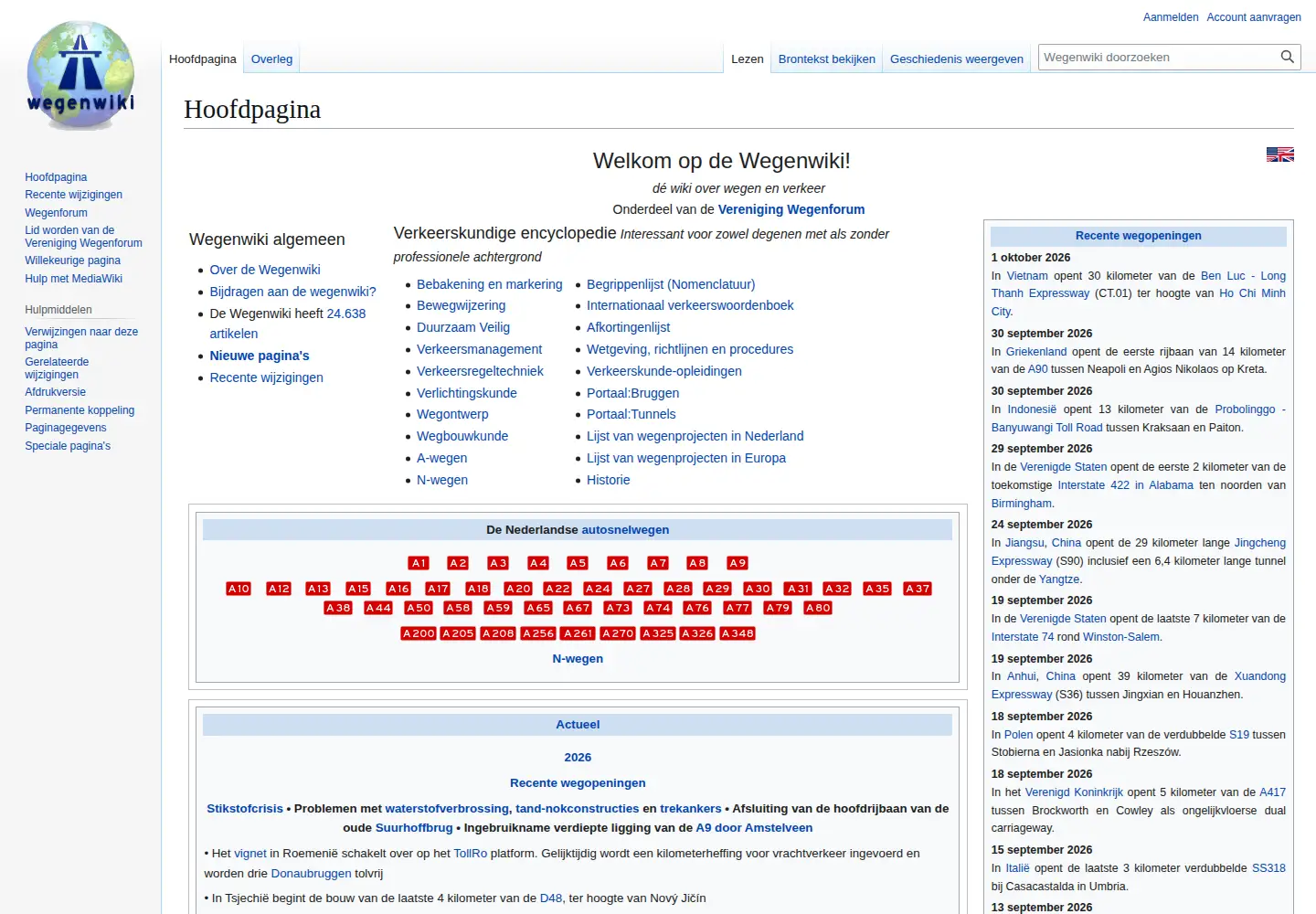This screenshot has height=914, width=1316.
Task: Select the A16 motorway shield
Action: pos(398,589)
